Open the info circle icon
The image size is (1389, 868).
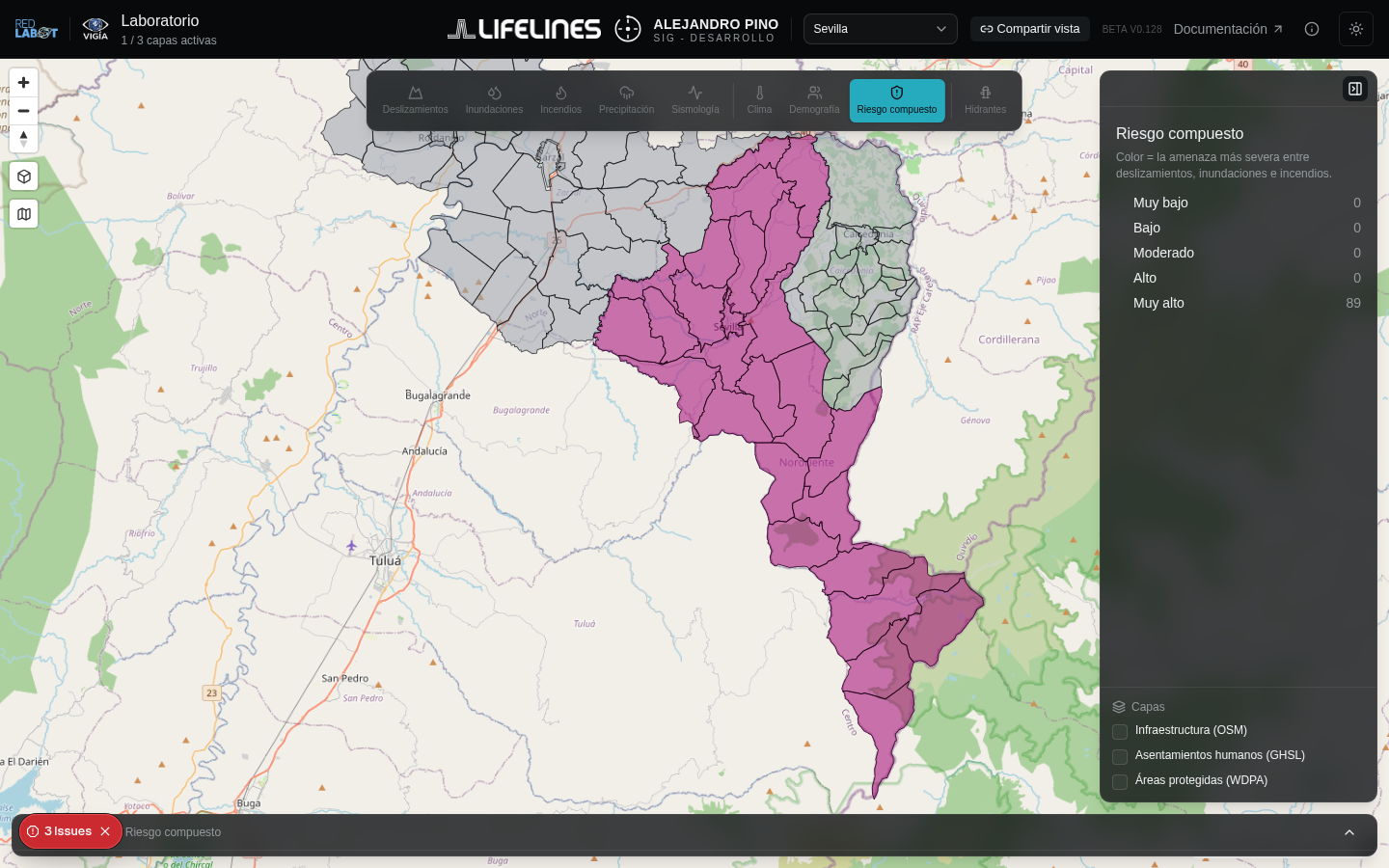click(1312, 29)
